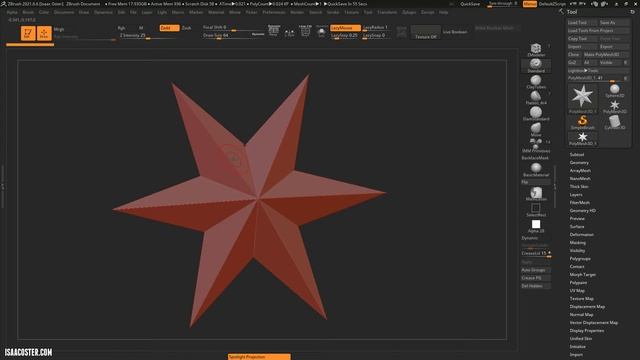Open the BasicMaterial material picker
Screen dimensions: 640x360
(536, 169)
